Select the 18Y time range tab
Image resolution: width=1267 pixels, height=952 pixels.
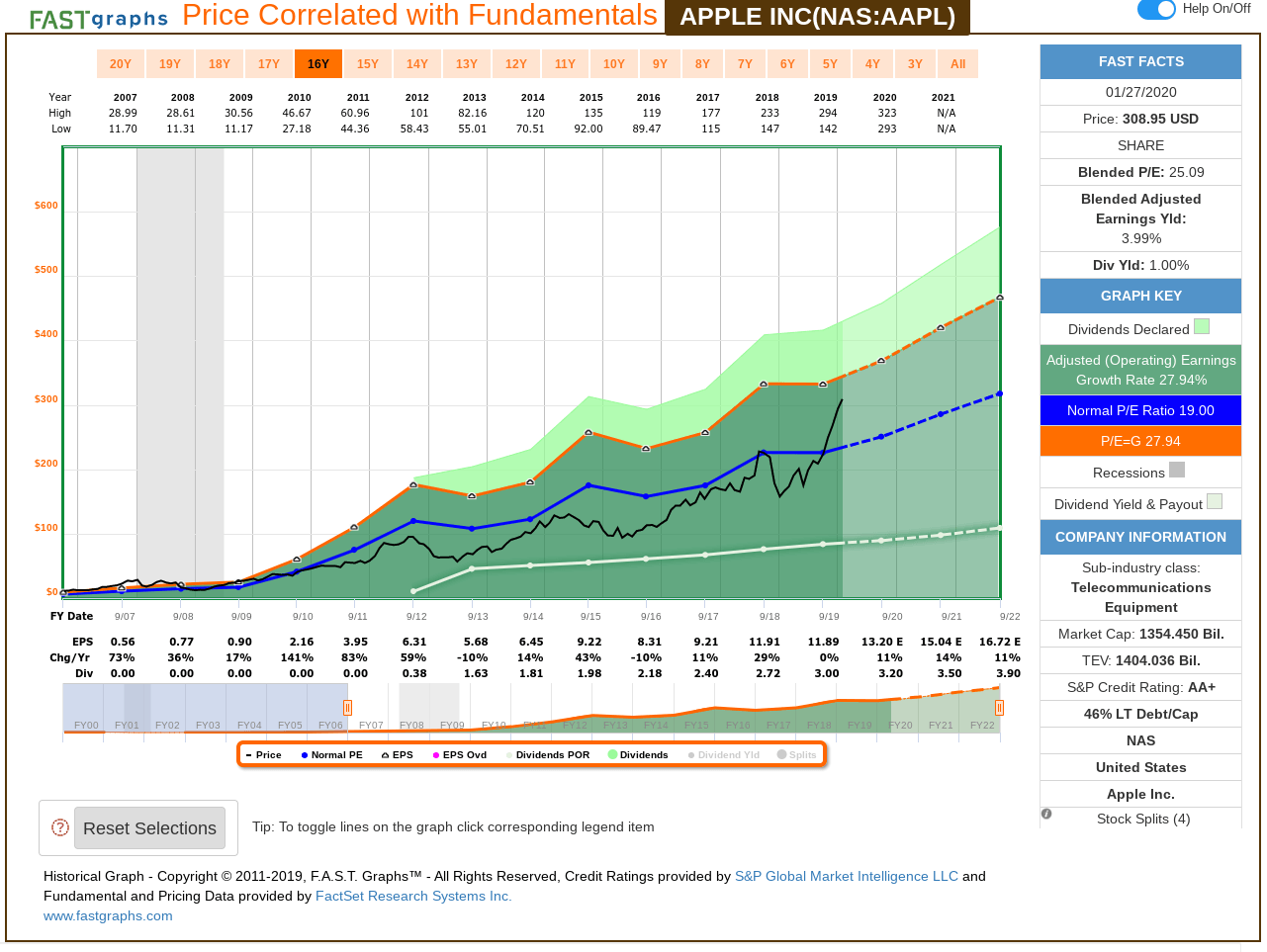click(220, 64)
